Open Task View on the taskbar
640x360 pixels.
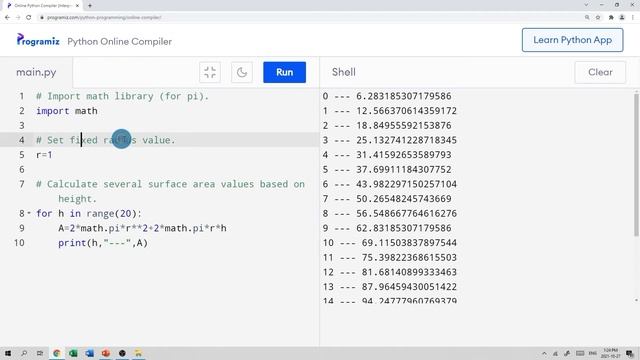click(40, 353)
